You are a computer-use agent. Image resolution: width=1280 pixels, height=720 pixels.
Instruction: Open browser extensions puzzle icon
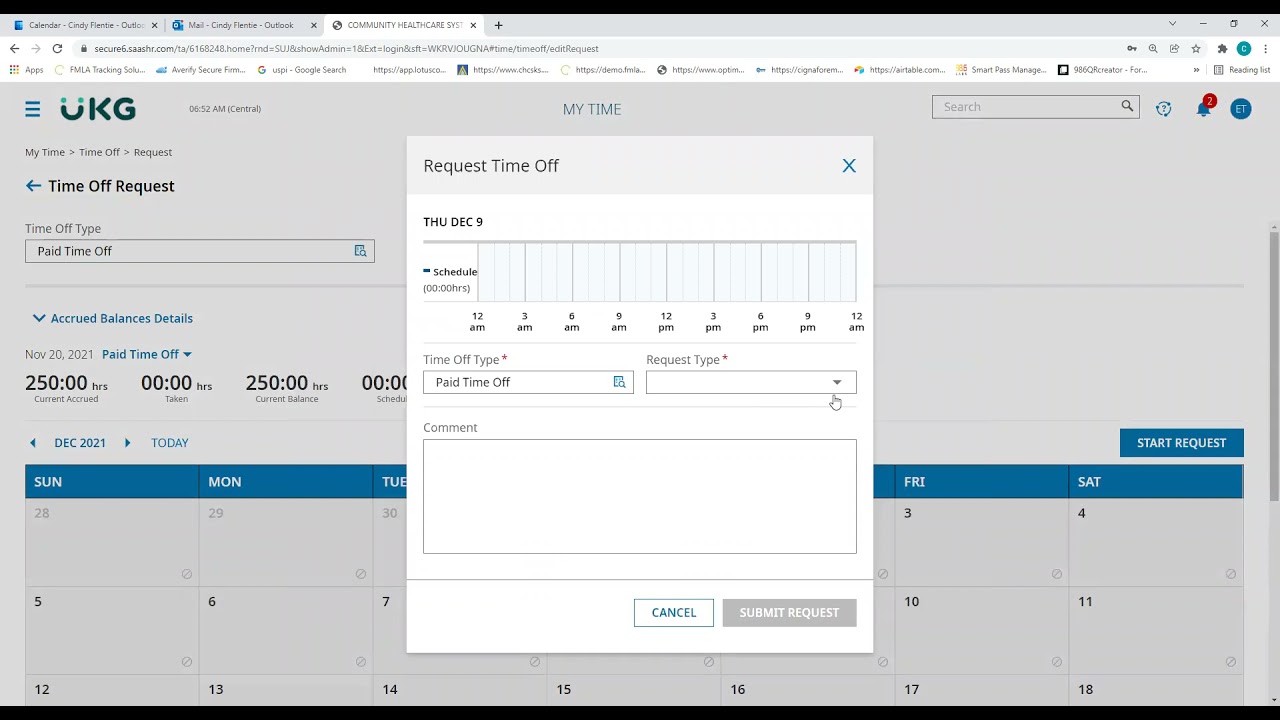(1222, 48)
